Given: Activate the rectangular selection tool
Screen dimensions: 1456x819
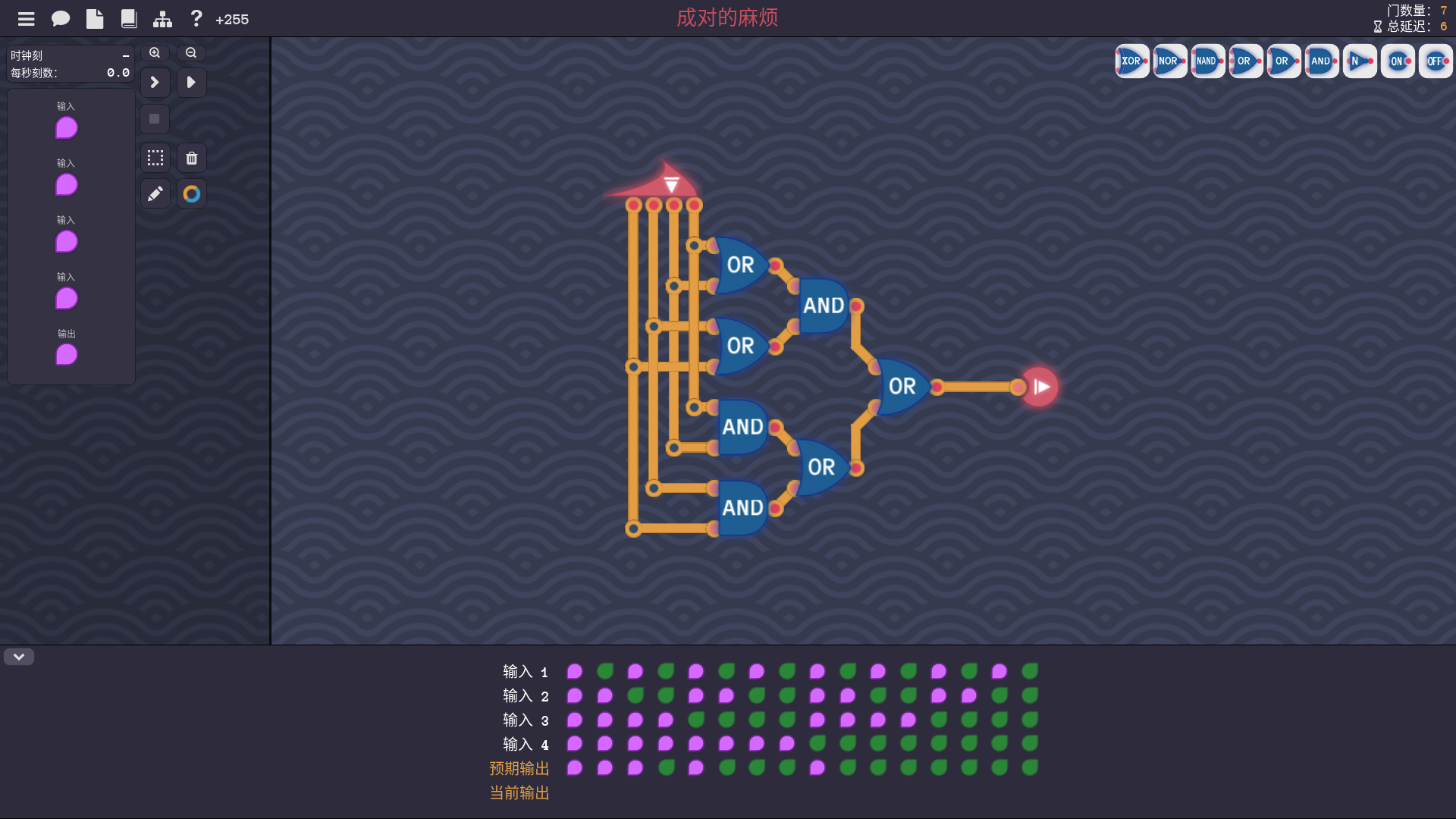Looking at the screenshot, I should [x=155, y=158].
